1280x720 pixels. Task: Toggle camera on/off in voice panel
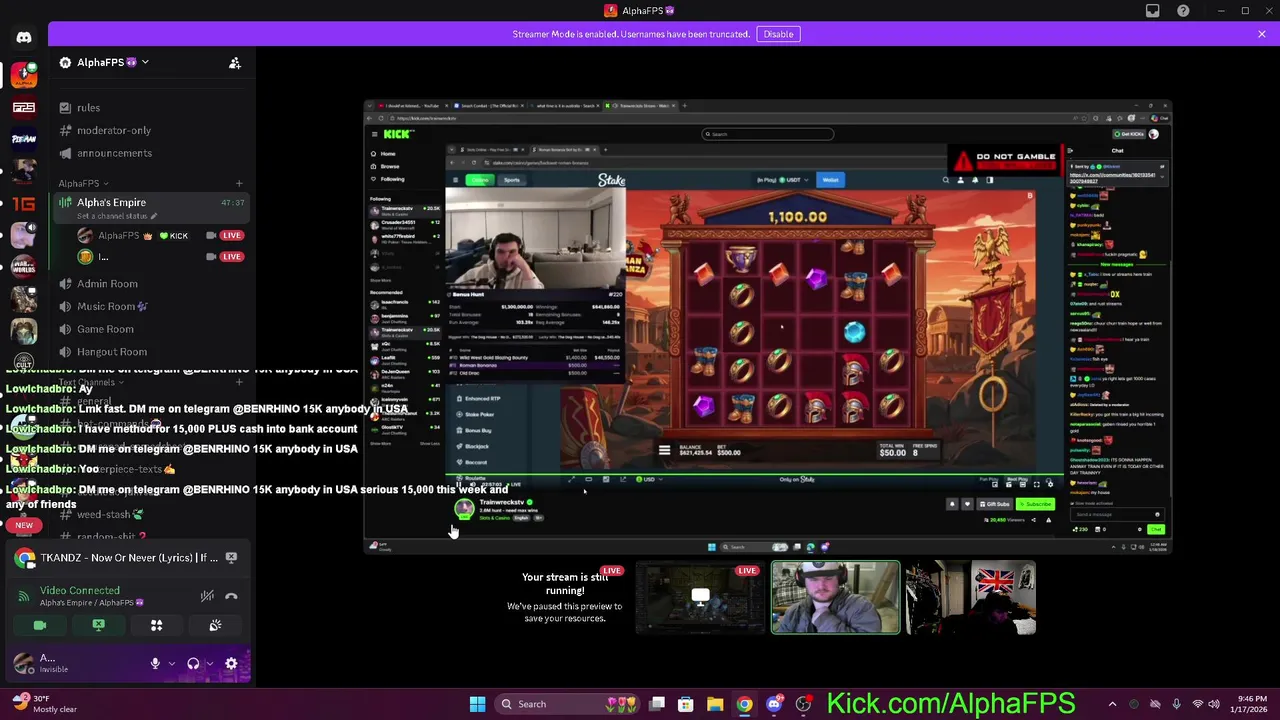click(x=40, y=625)
